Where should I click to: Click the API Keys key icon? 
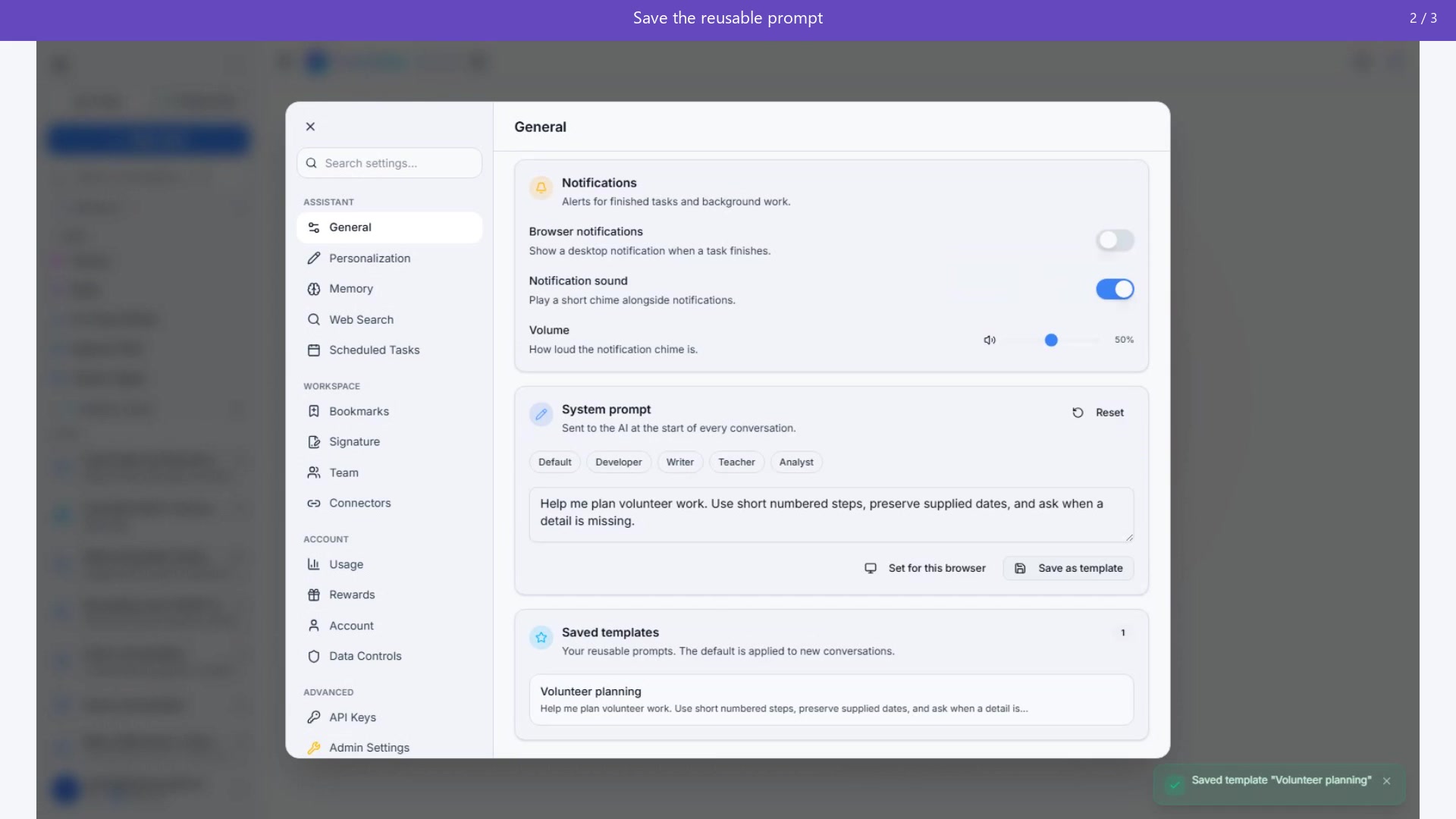314,717
